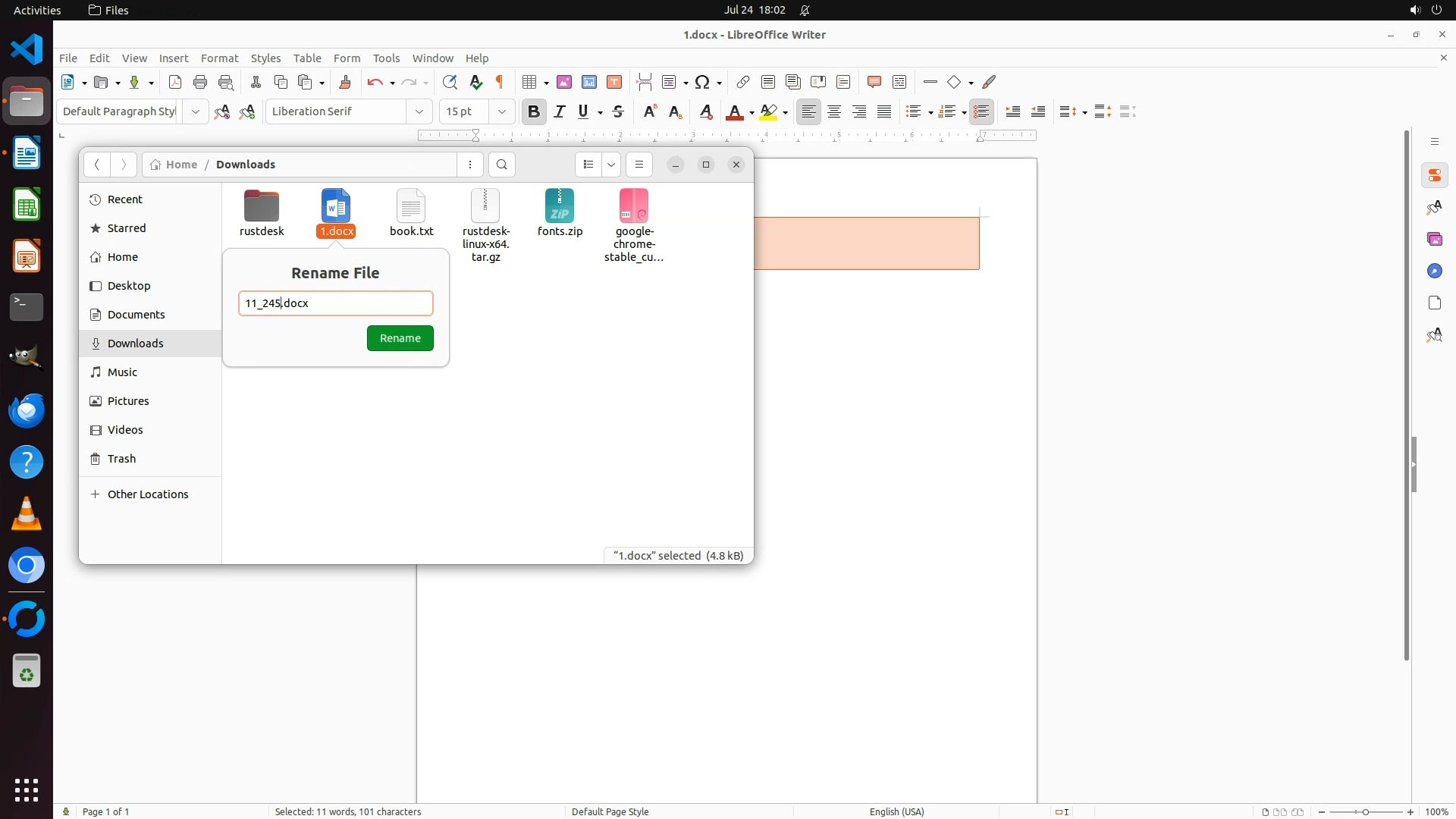Toggle Italic formatting

point(560,111)
